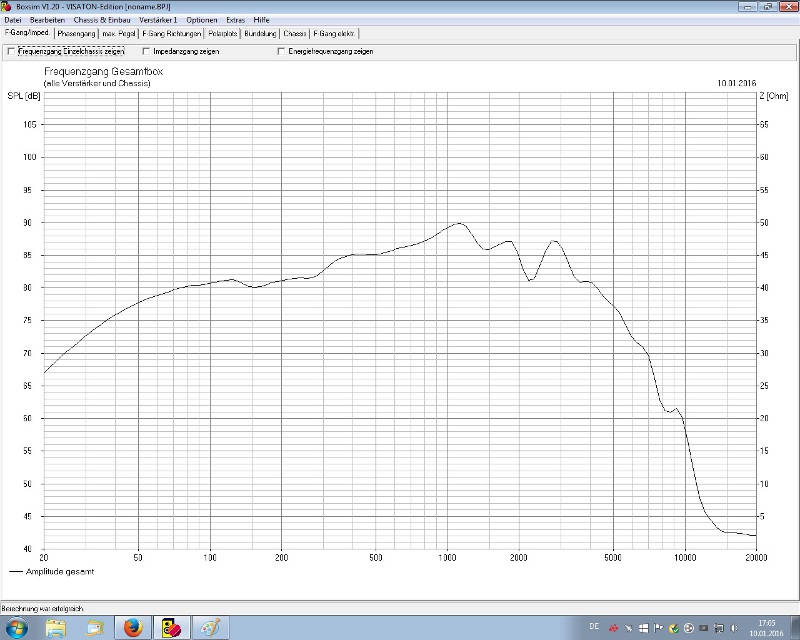Open the Optionen menu
The image size is (800, 640).
coord(202,20)
